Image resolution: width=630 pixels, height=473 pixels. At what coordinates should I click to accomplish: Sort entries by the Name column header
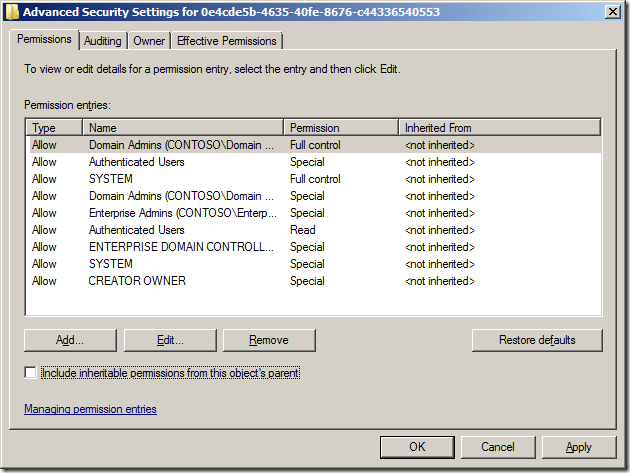pos(184,128)
